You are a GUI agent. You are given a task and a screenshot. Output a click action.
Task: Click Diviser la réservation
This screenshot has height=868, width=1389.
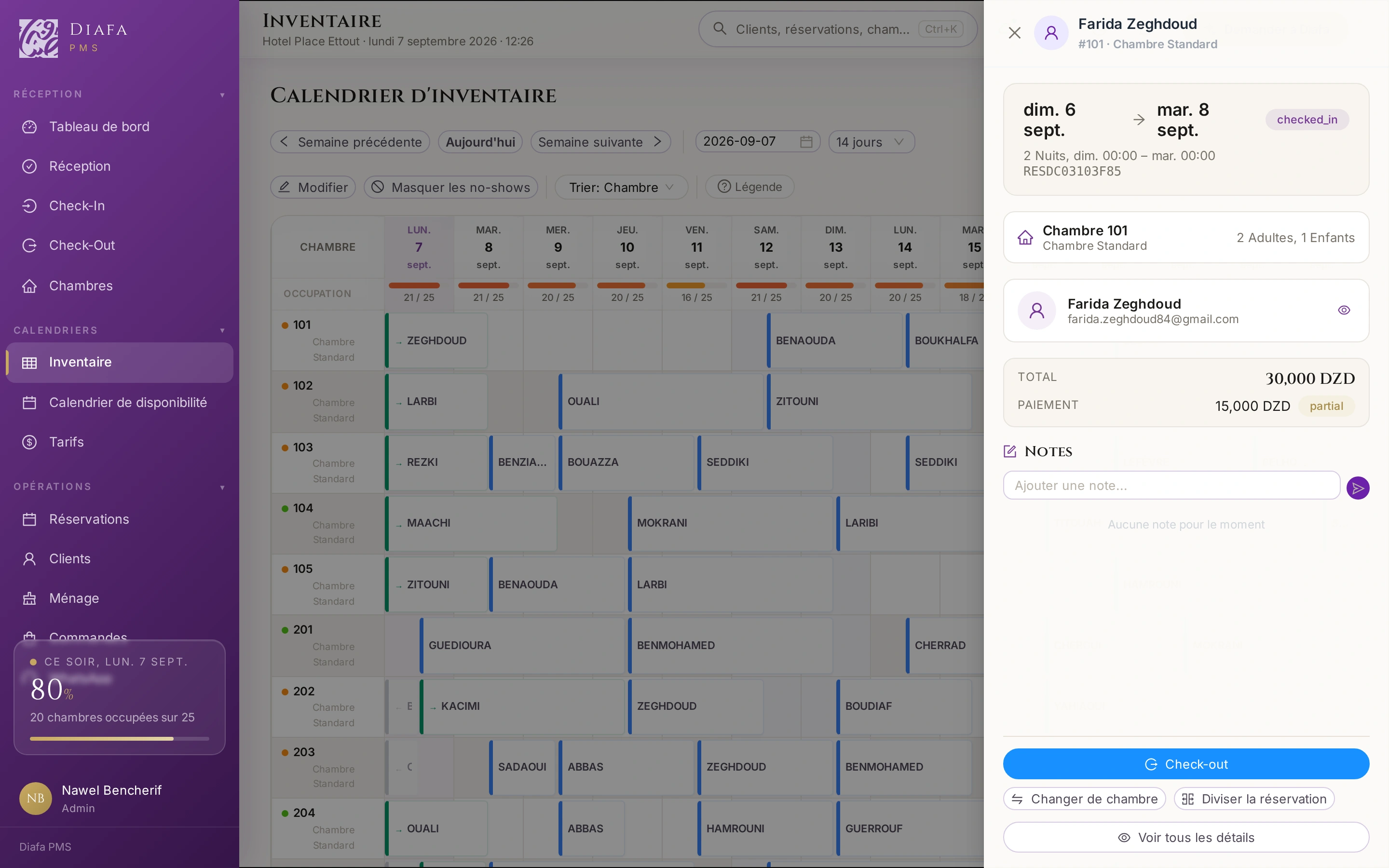point(1254,799)
